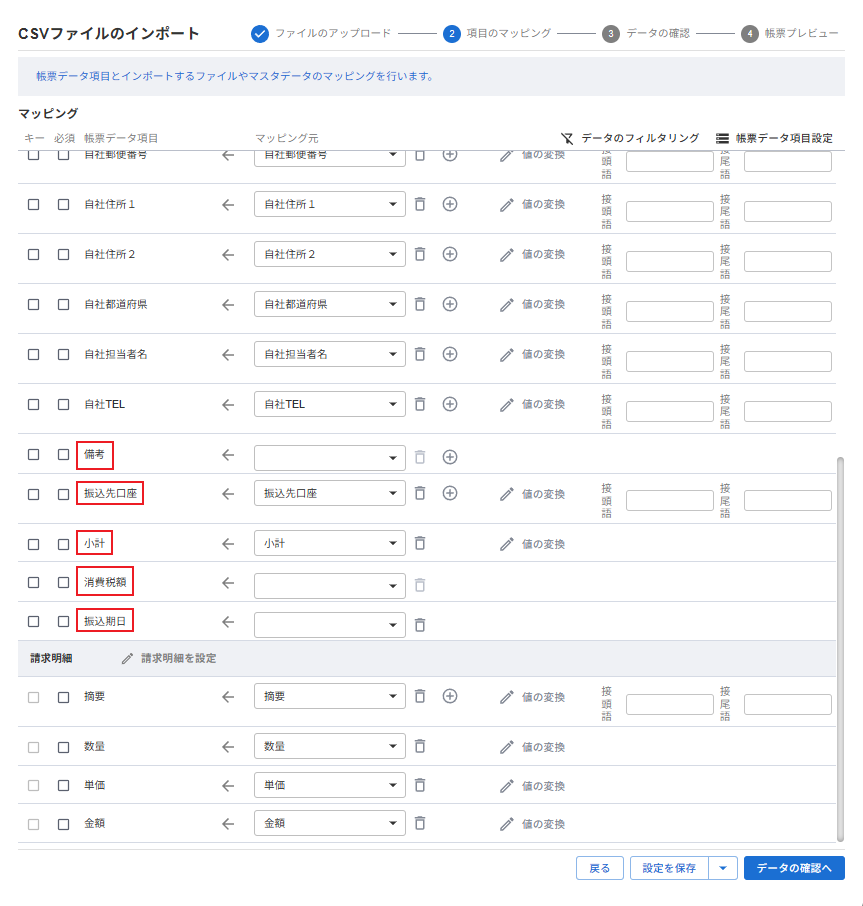Go to ファイルのアップロード step
Screen dimensions: 863x906
click(322, 34)
